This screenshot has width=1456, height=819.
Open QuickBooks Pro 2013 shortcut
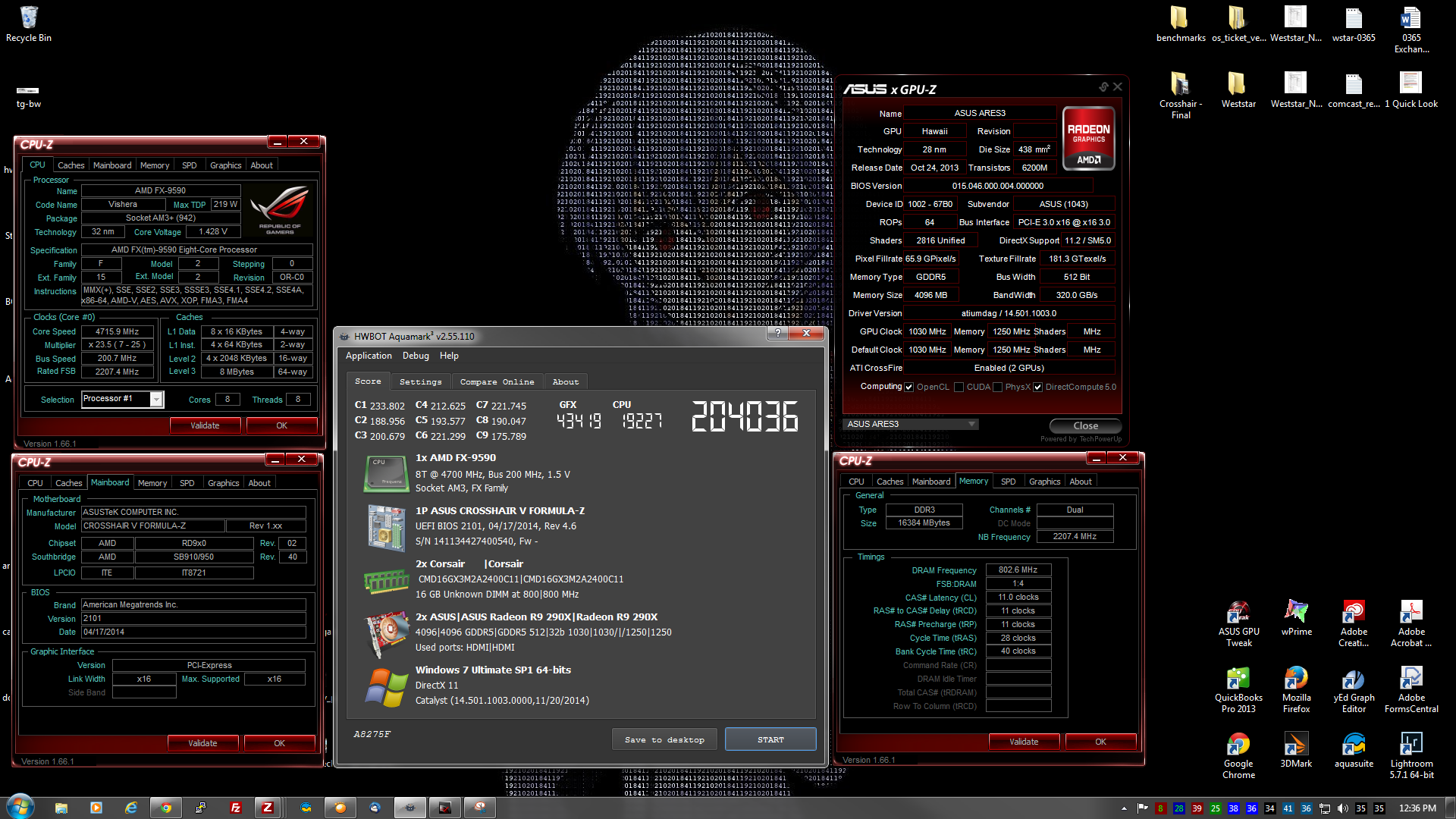(1238, 689)
